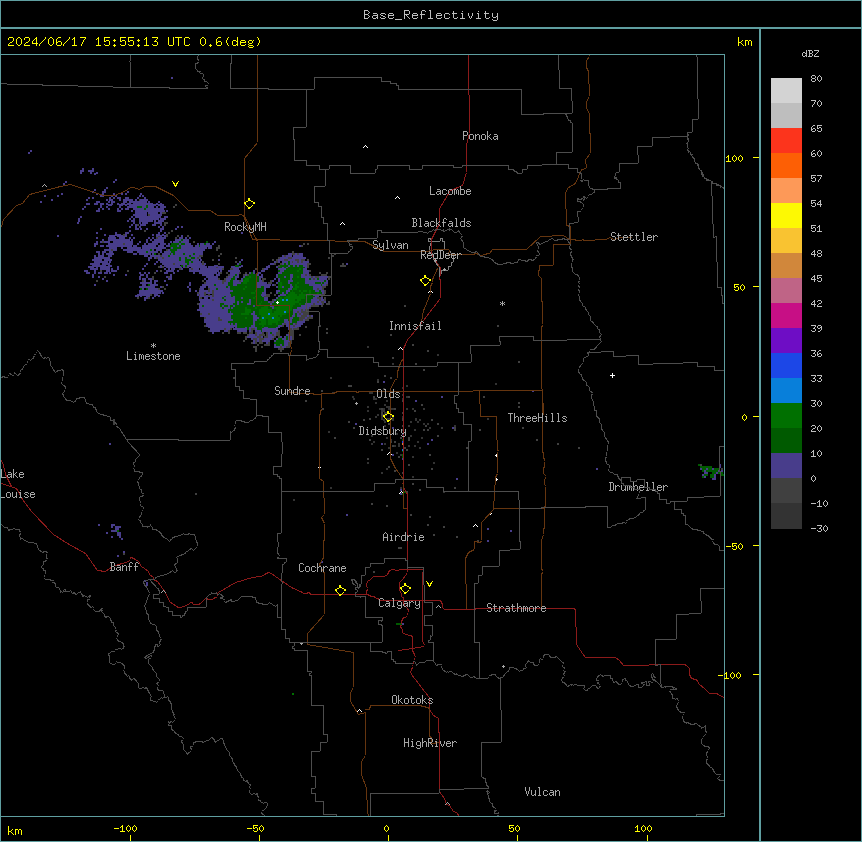Click the Lacombe city label
The width and height of the screenshot is (862, 842).
coord(450,191)
